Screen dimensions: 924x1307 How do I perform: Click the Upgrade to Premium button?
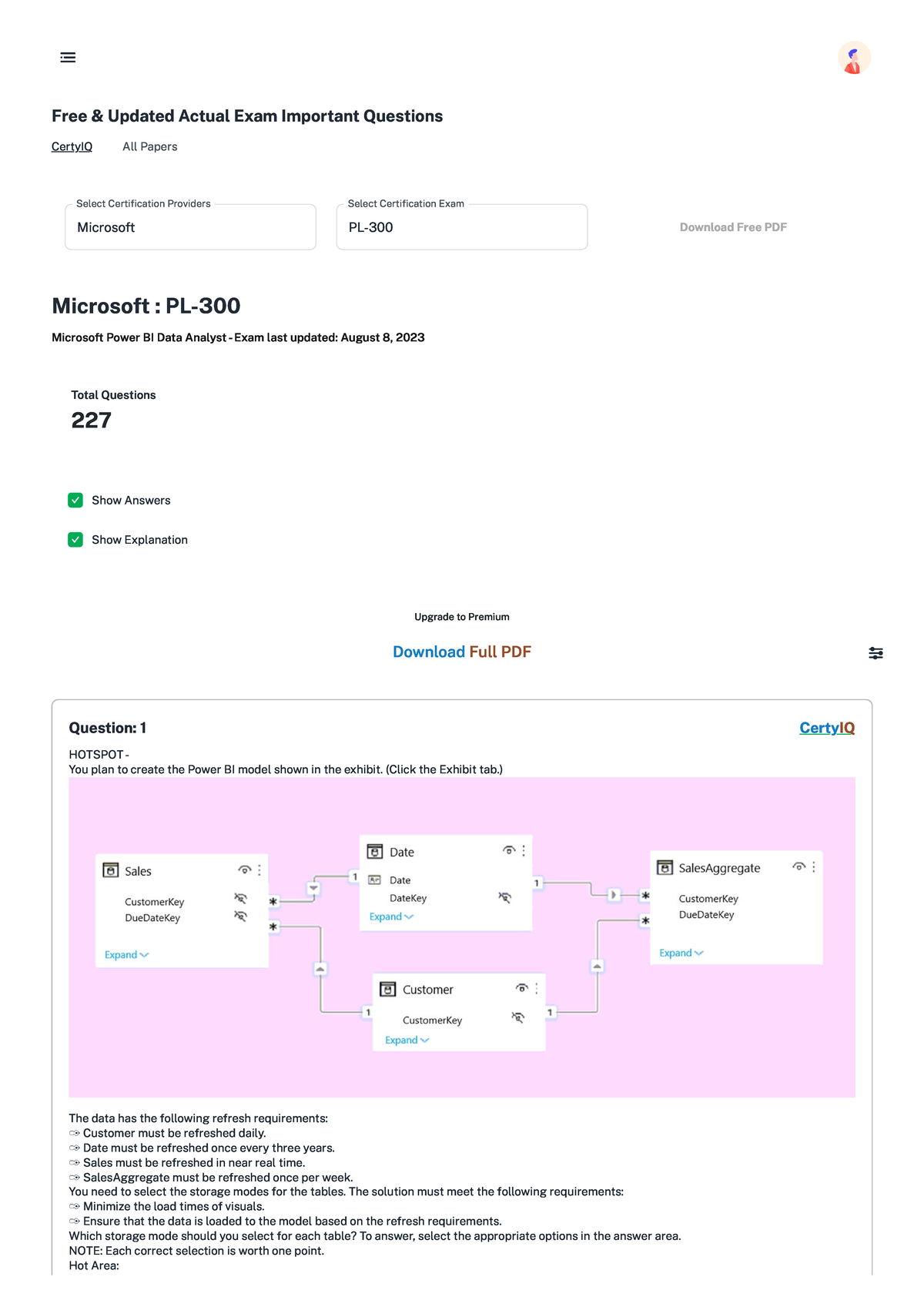click(x=461, y=616)
